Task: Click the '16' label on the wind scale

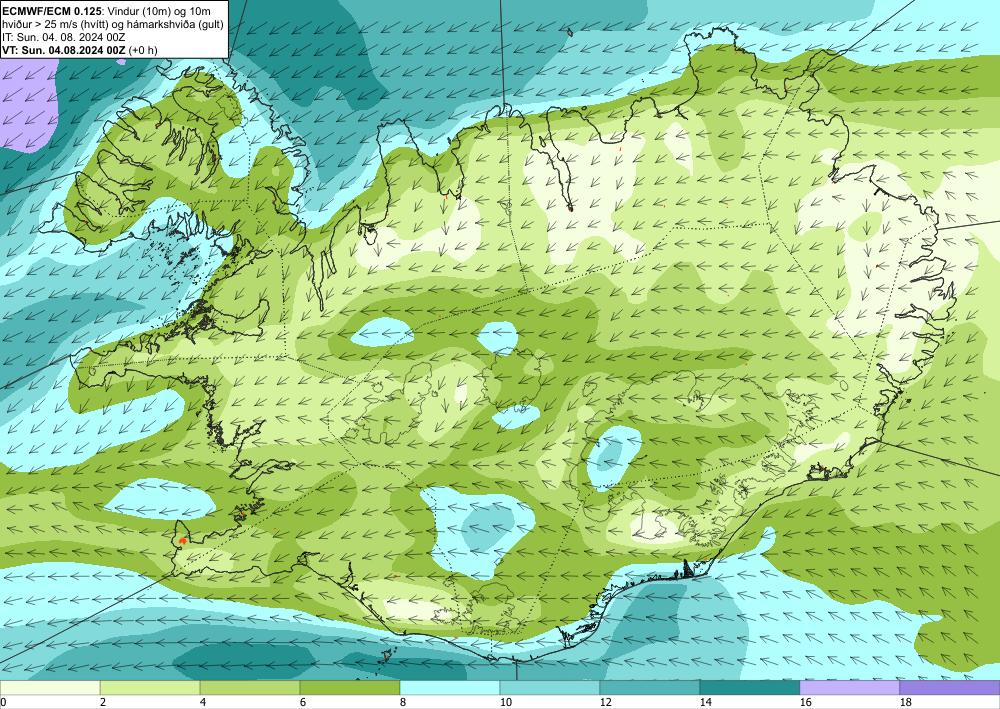Action: point(805,703)
